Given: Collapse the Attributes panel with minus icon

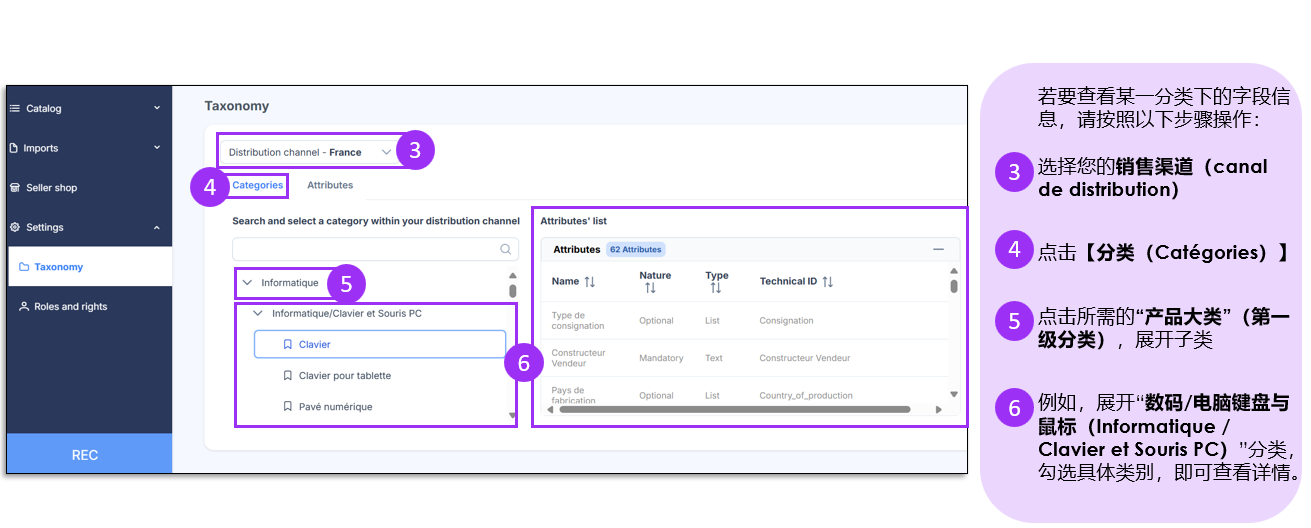Looking at the screenshot, I should (938, 249).
